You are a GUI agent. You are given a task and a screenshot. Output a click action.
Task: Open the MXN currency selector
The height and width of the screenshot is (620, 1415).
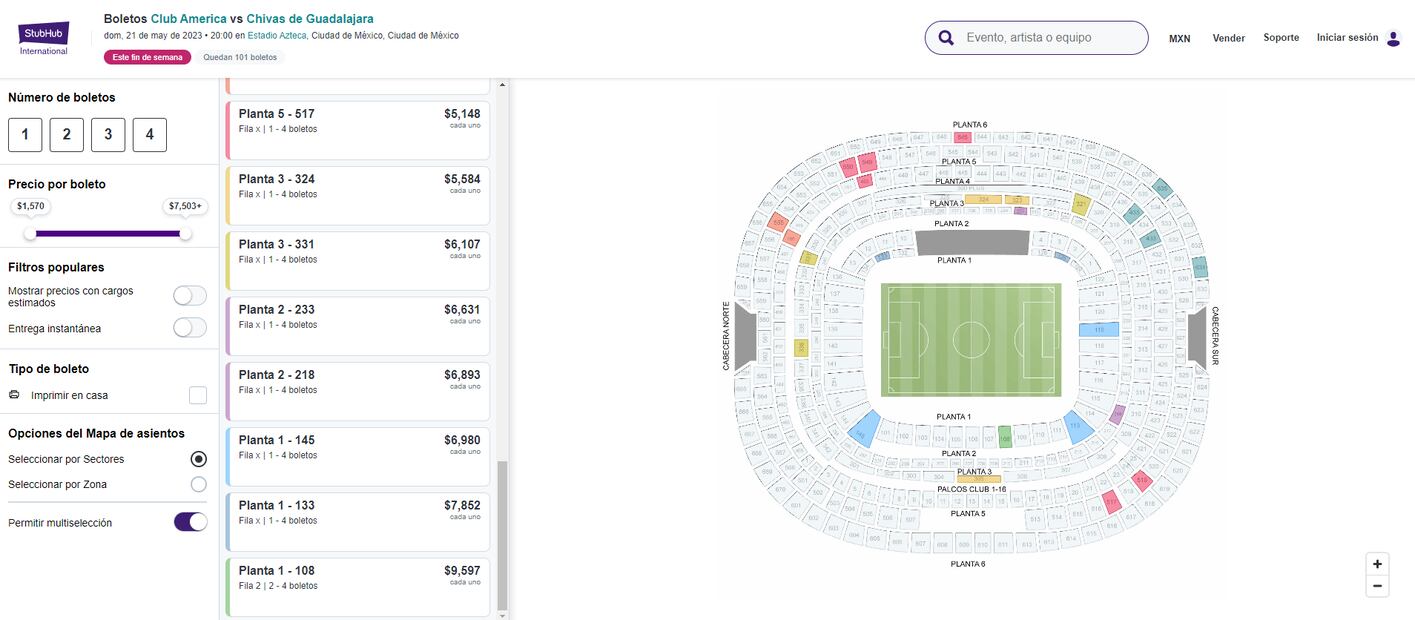pyautogui.click(x=1179, y=38)
